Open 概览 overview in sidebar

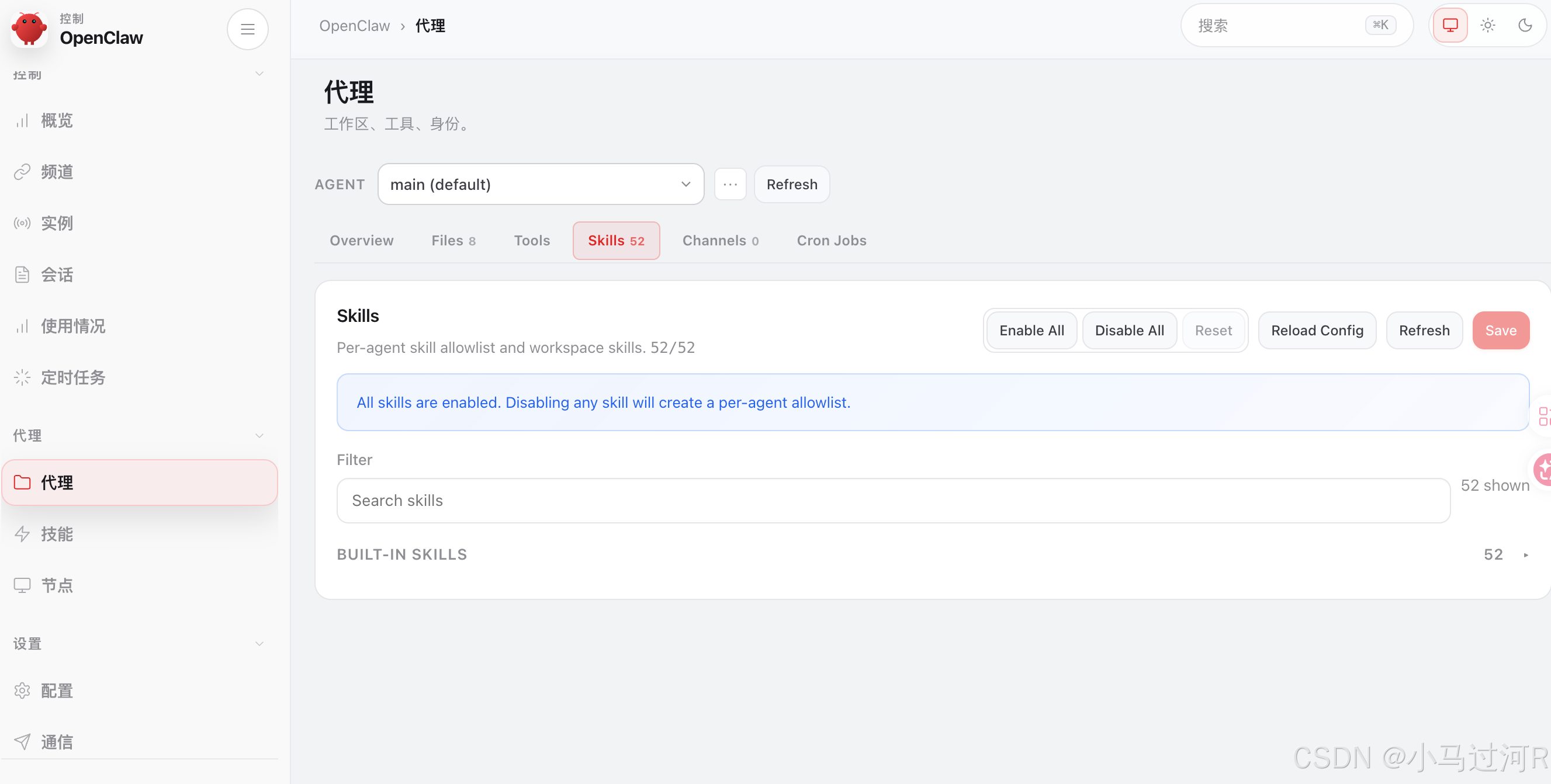tap(57, 120)
